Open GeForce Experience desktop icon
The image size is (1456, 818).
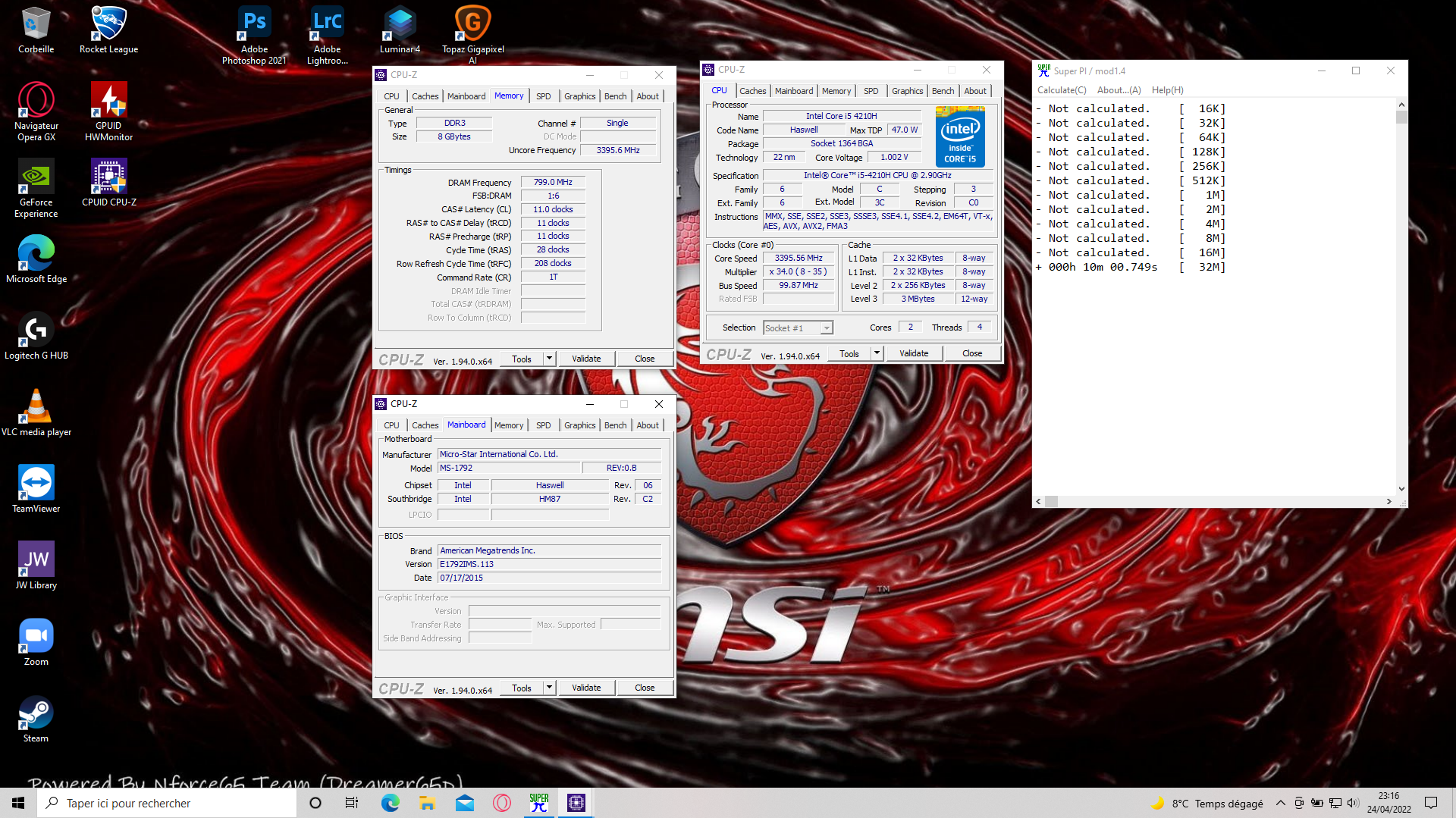(x=36, y=189)
